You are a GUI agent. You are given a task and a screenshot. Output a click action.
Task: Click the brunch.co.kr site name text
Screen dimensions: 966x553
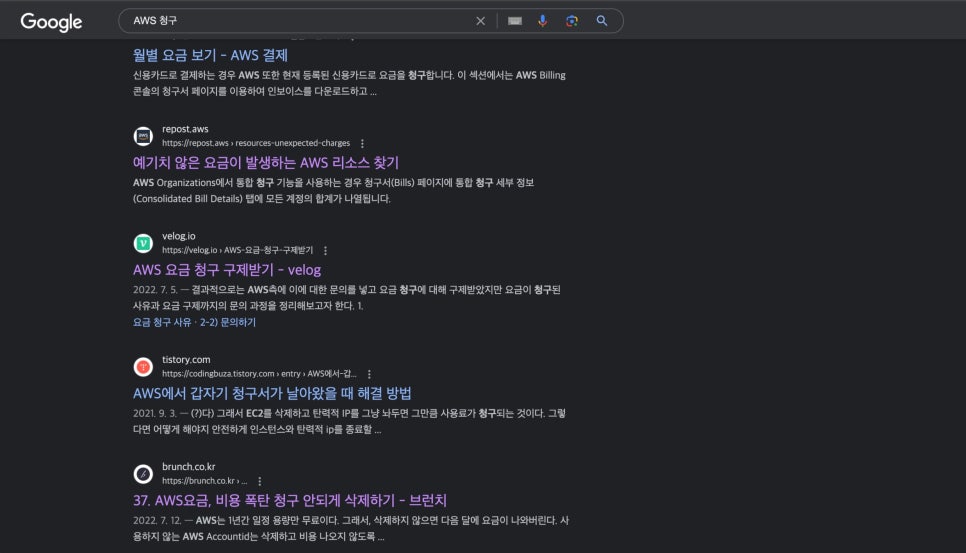click(x=189, y=466)
